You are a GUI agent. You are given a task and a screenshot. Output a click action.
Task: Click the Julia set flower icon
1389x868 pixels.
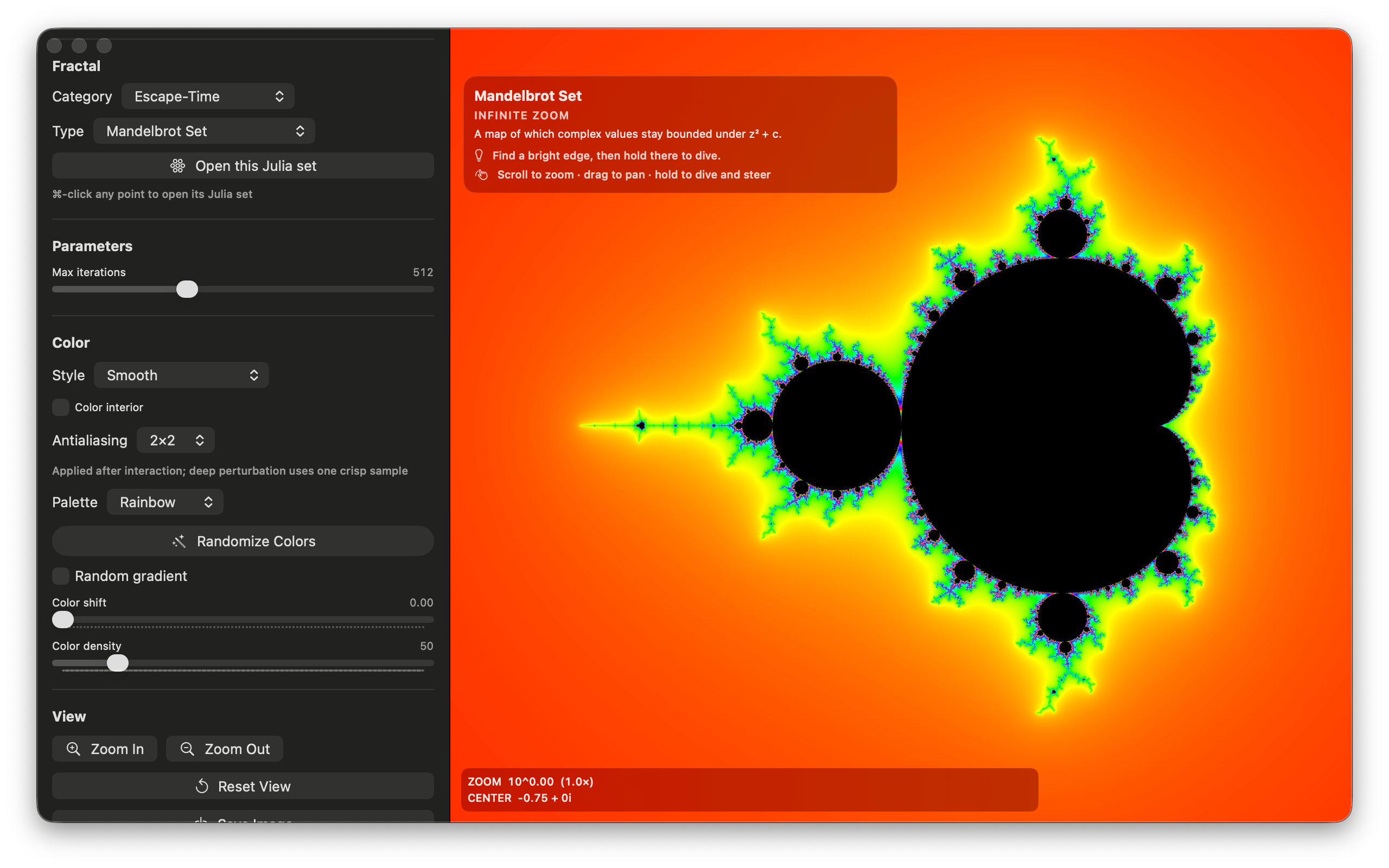coord(177,166)
